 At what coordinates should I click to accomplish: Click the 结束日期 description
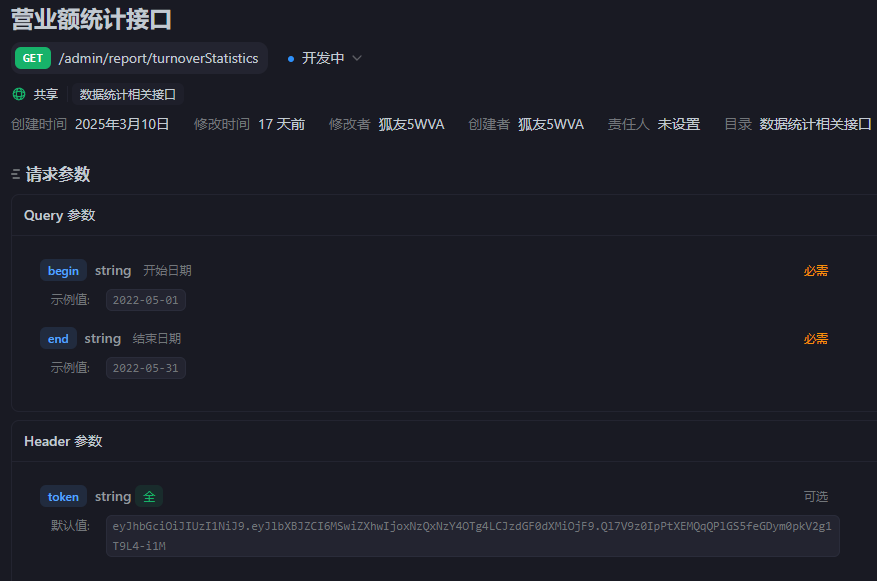157,339
